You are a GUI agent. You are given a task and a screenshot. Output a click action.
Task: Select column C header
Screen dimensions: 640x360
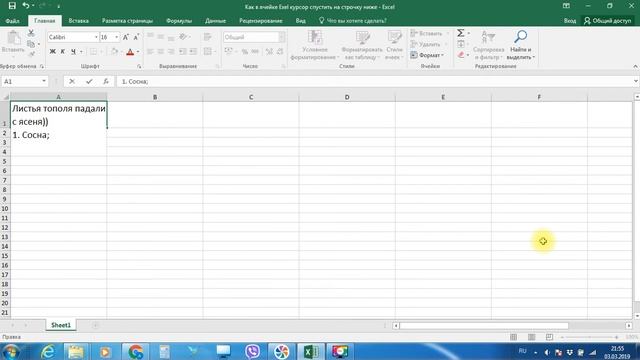click(251, 97)
